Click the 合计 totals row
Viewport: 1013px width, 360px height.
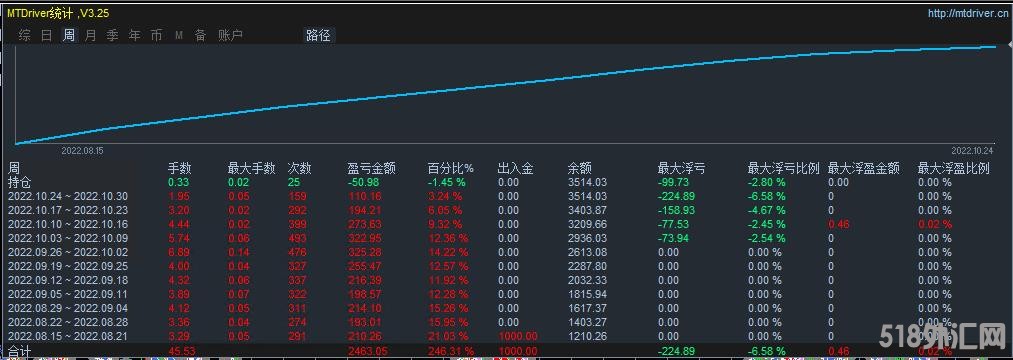[x=506, y=351]
